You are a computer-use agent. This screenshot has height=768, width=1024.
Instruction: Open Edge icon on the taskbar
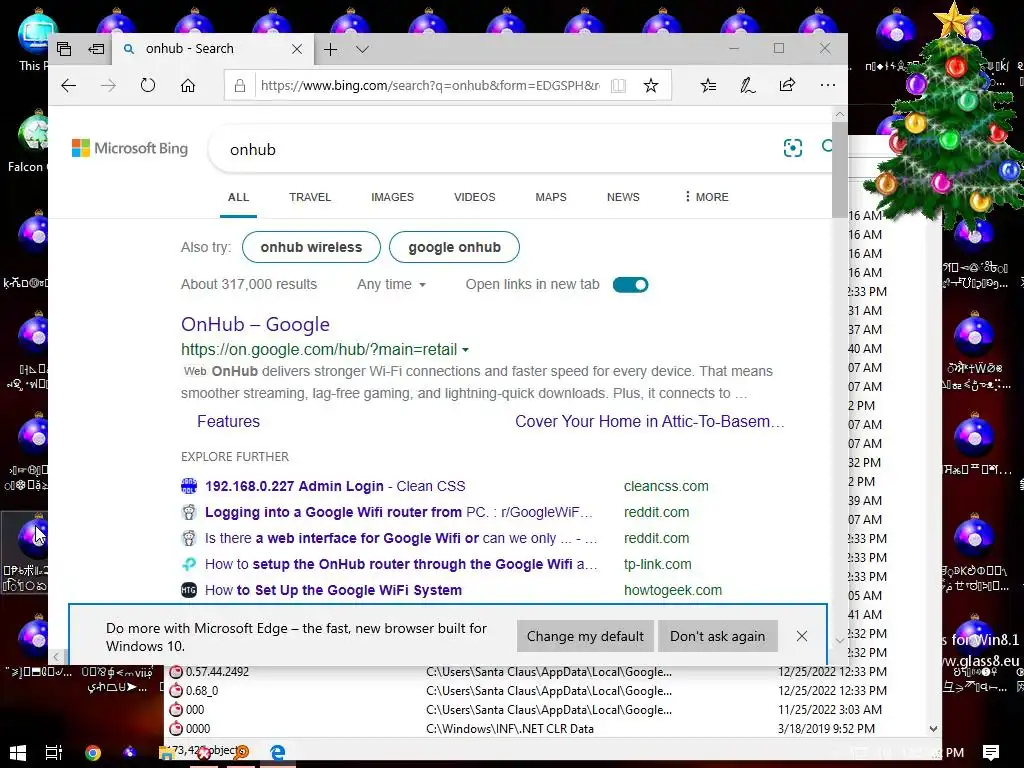click(x=278, y=753)
